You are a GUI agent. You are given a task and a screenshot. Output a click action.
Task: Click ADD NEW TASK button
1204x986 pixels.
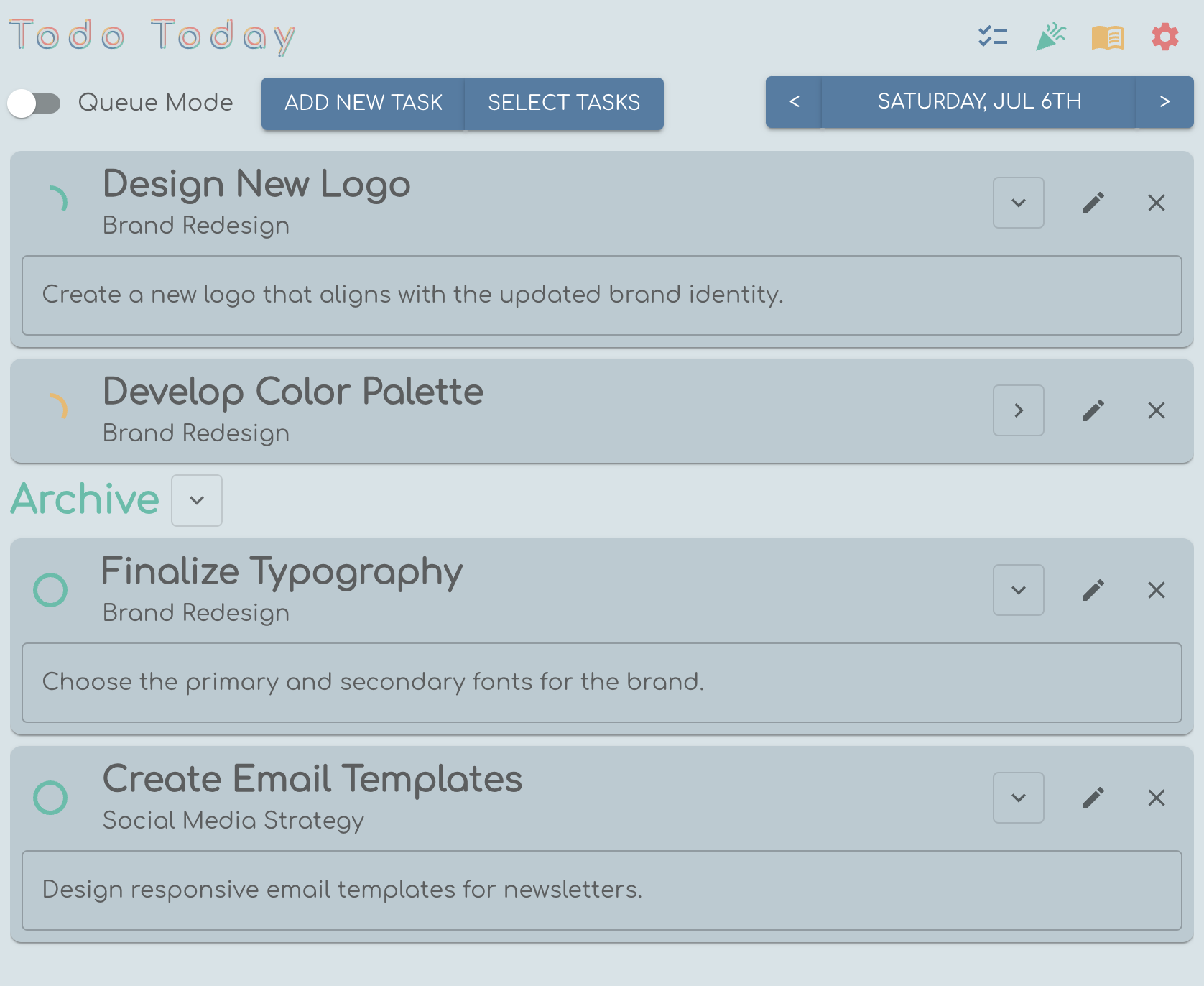tap(363, 103)
